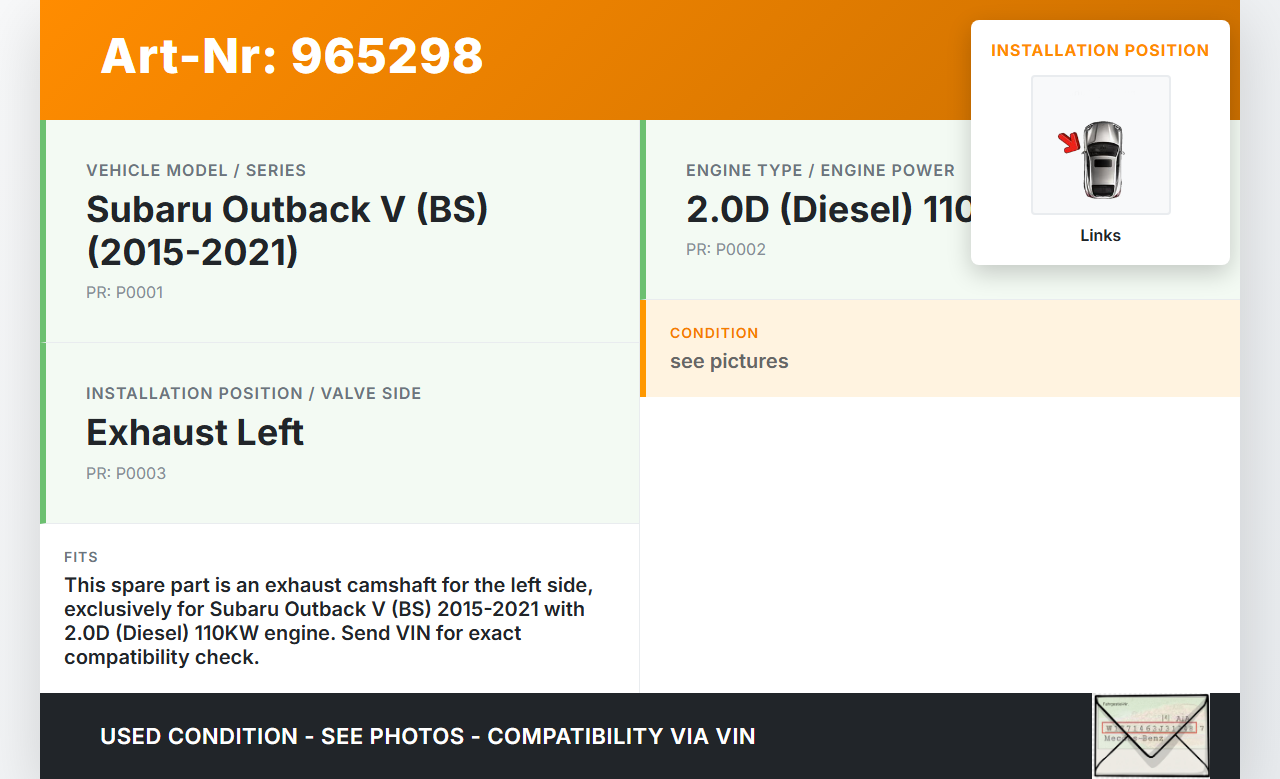Select the "Exhaust Left" value

tap(195, 432)
